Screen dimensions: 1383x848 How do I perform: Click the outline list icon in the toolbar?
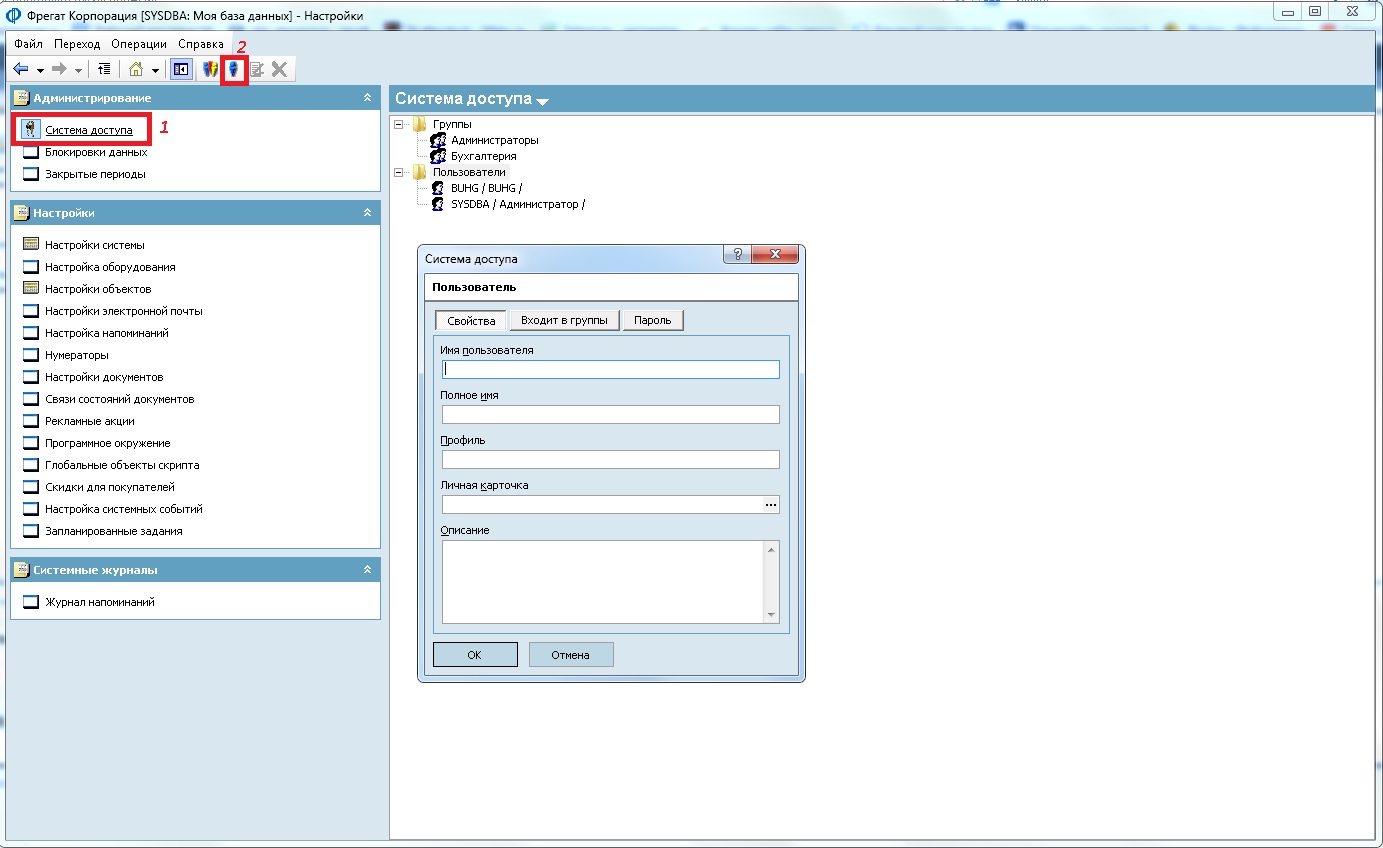pos(104,69)
